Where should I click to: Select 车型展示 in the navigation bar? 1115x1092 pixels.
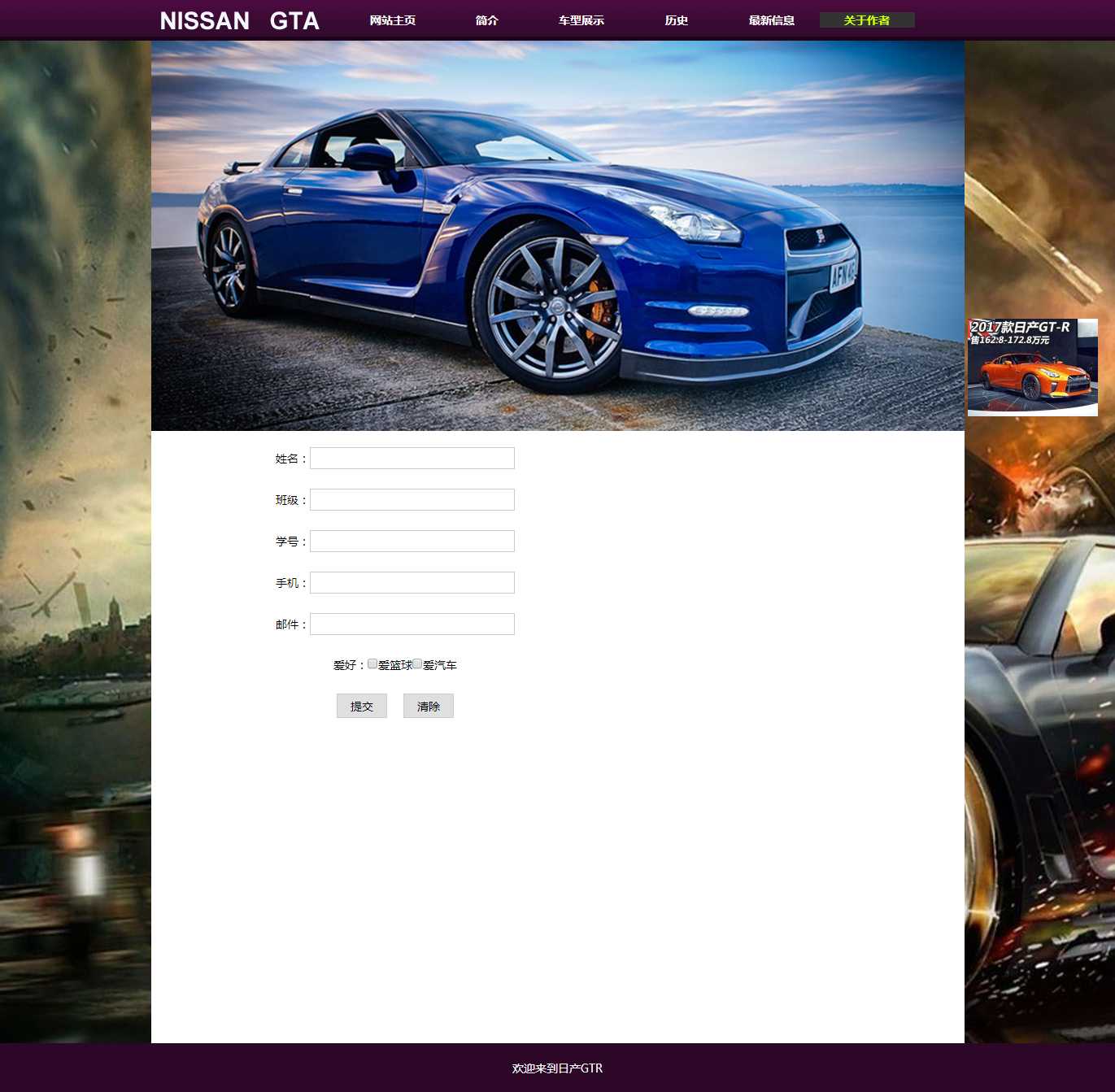pos(581,20)
